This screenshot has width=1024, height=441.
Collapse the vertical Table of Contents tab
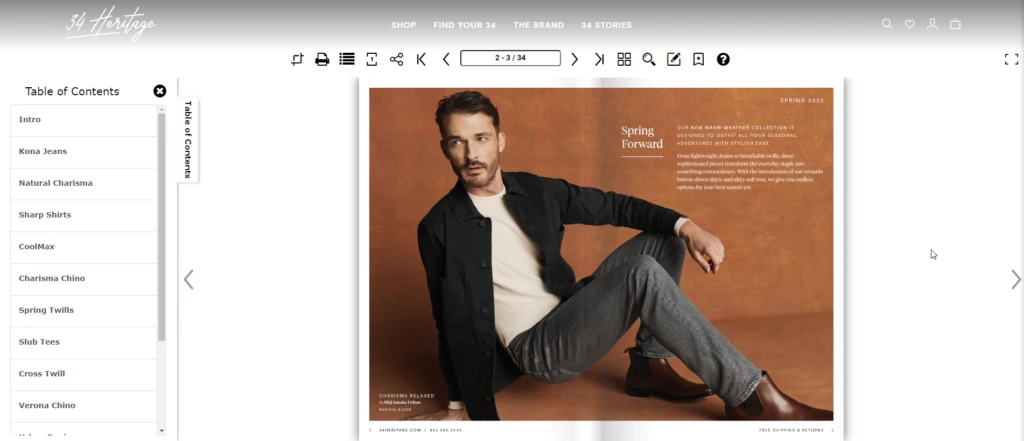[188, 140]
